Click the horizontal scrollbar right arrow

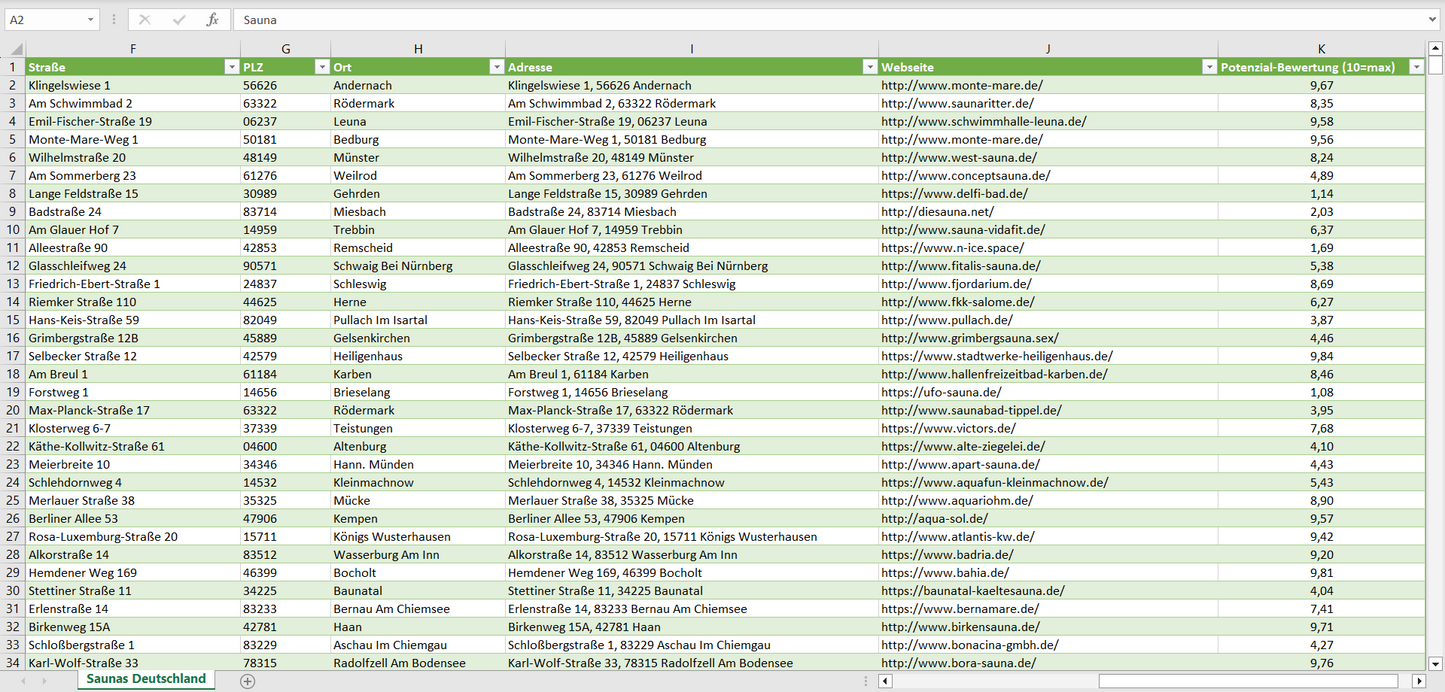(x=1418, y=681)
